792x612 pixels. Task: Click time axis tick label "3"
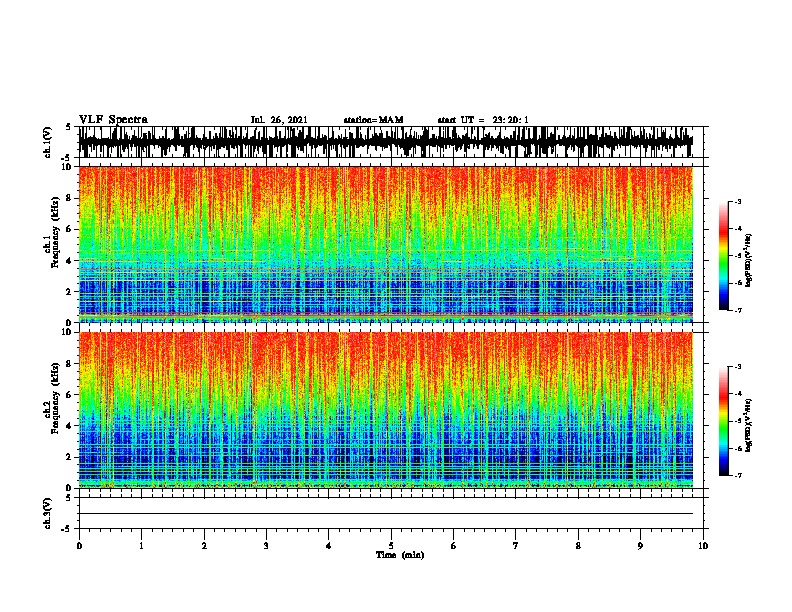click(266, 545)
